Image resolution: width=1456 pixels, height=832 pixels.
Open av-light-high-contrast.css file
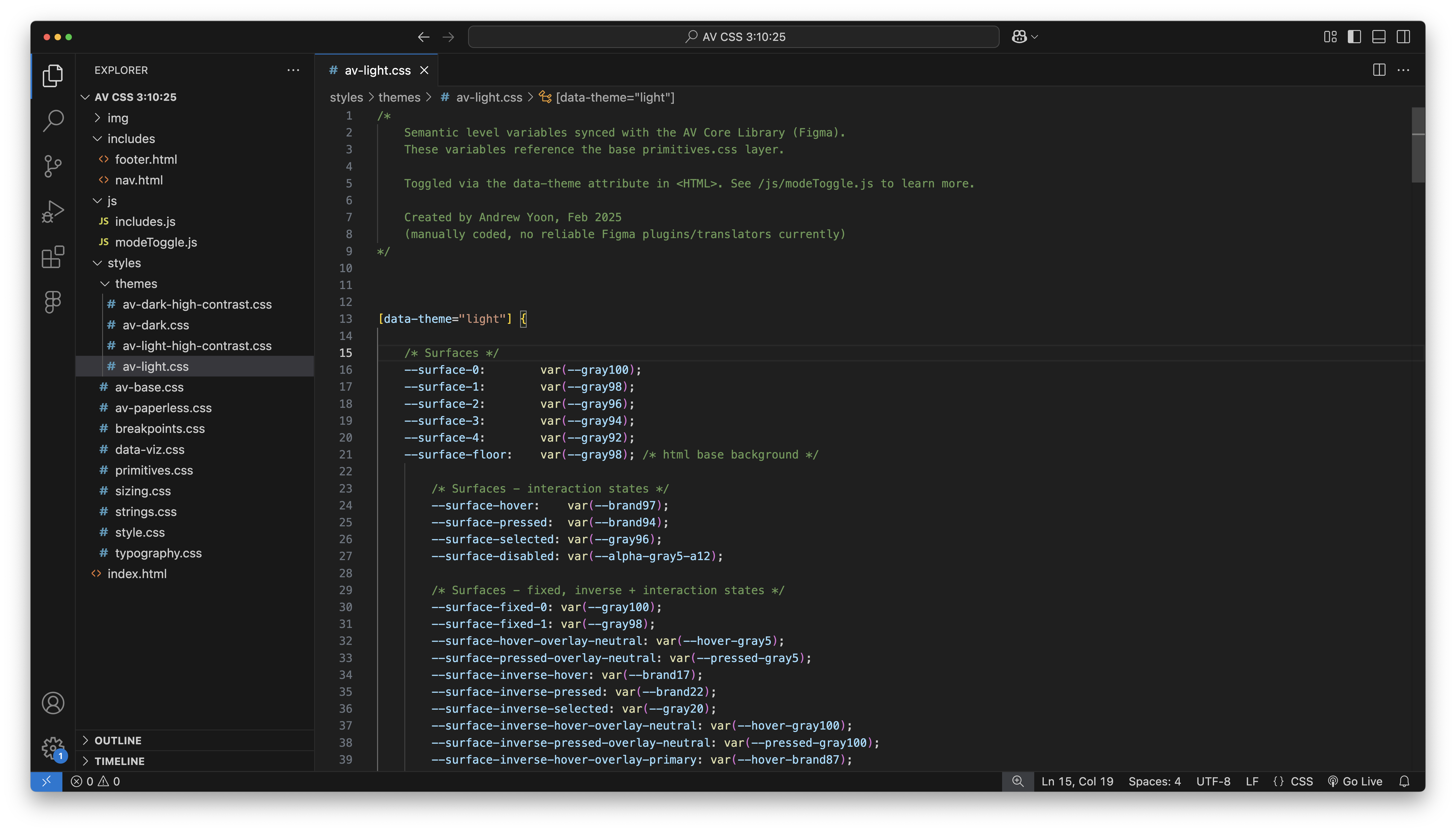tap(194, 345)
